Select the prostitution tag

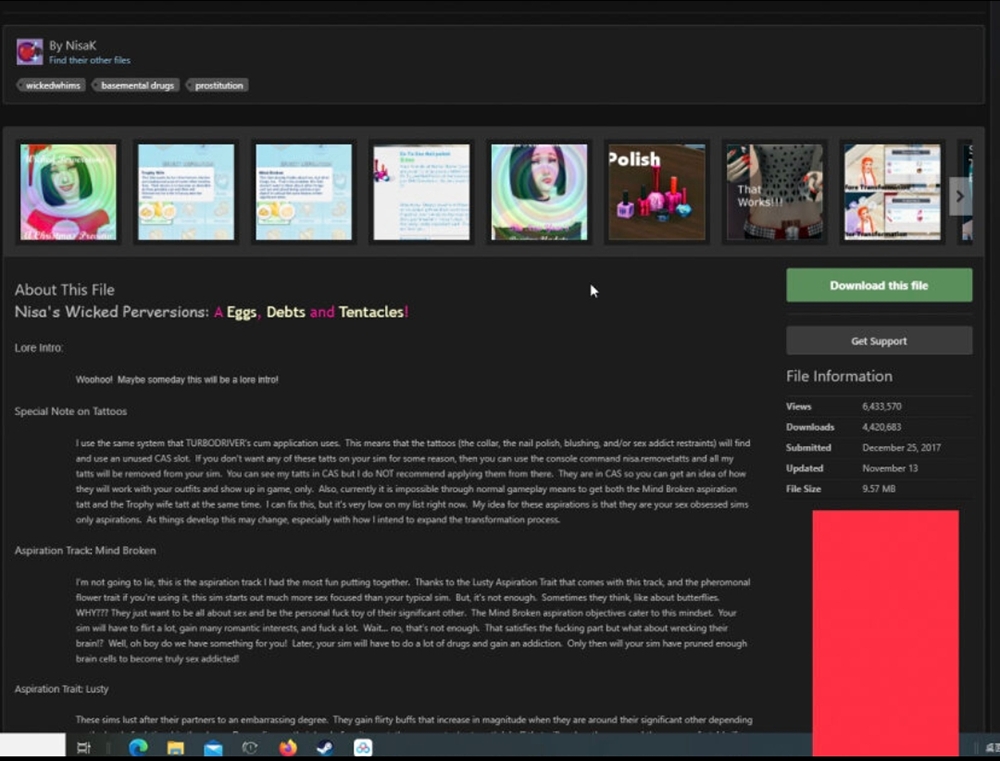[x=218, y=85]
